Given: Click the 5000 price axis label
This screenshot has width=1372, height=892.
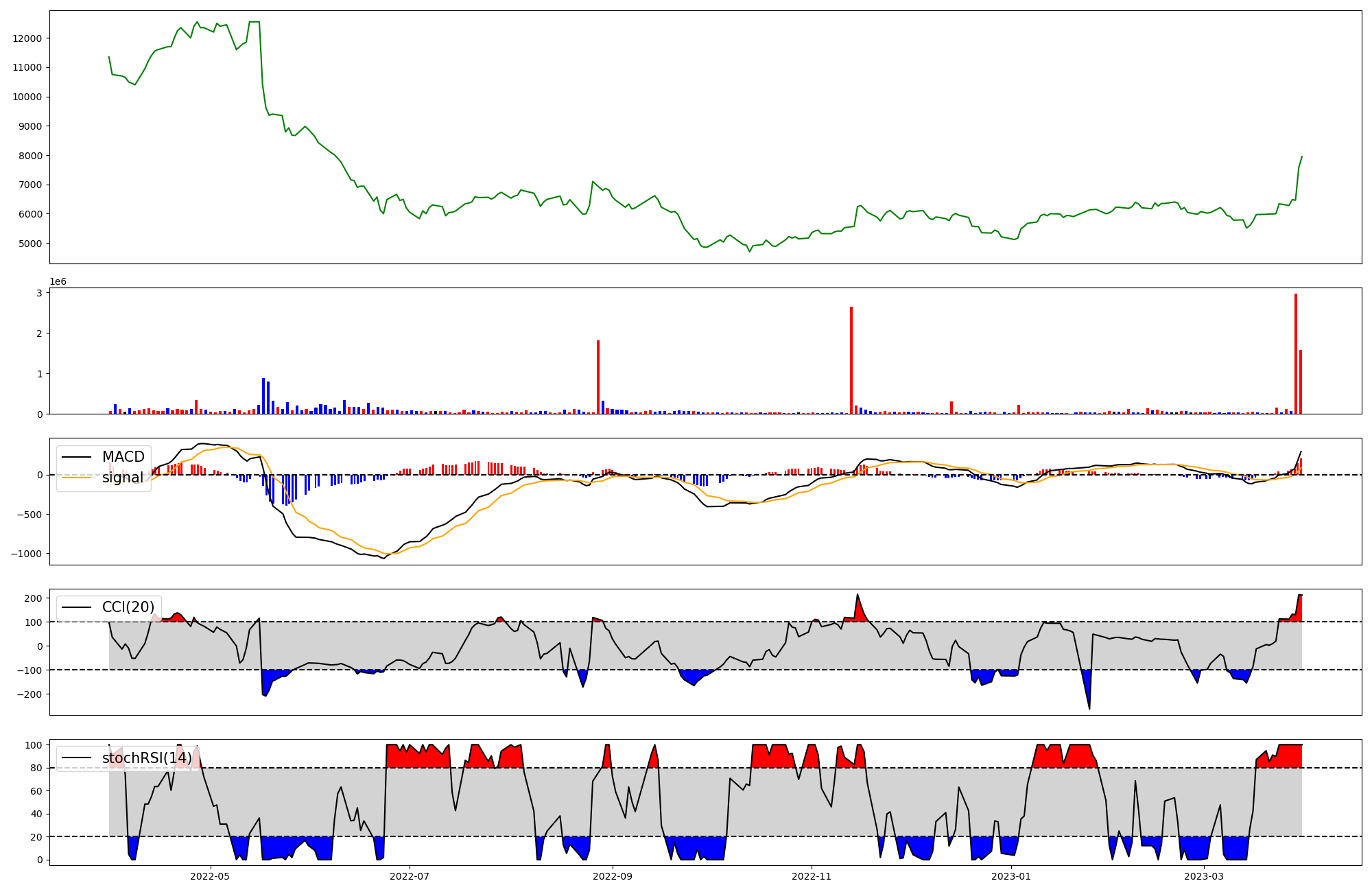Looking at the screenshot, I should coord(29,244).
